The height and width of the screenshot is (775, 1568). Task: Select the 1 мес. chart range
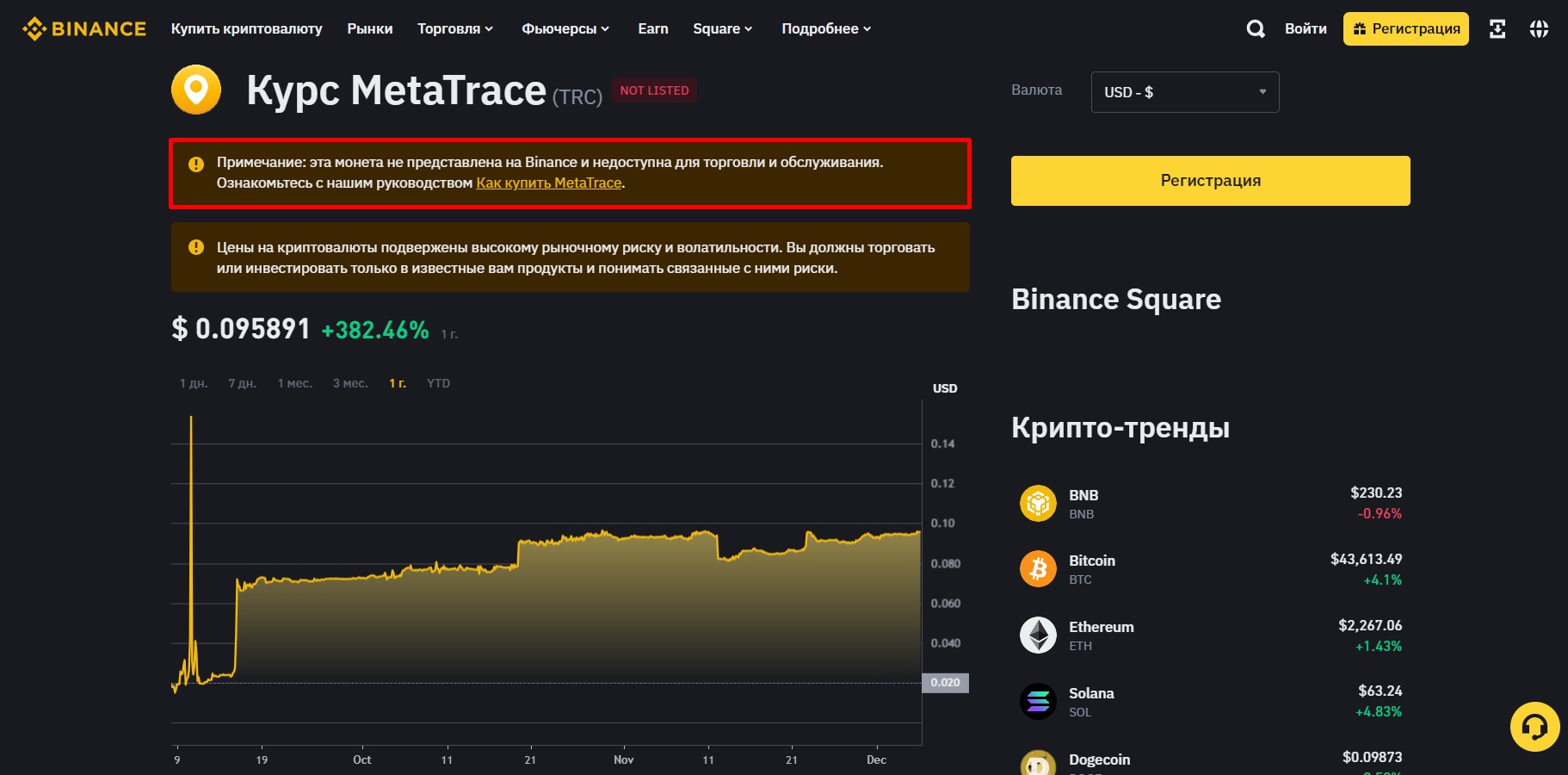click(x=295, y=383)
